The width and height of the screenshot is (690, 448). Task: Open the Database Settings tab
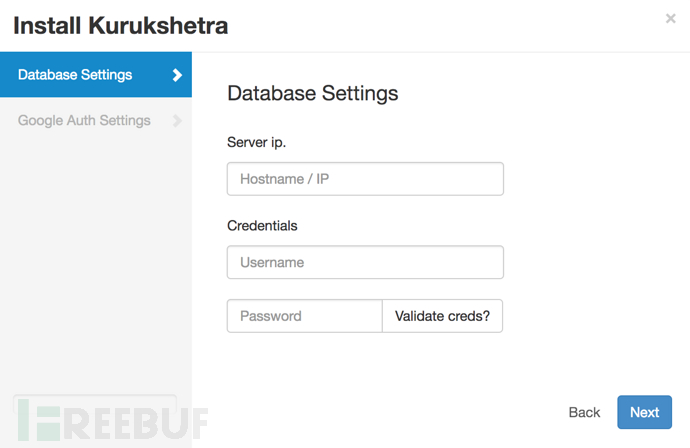pyautogui.click(x=96, y=74)
